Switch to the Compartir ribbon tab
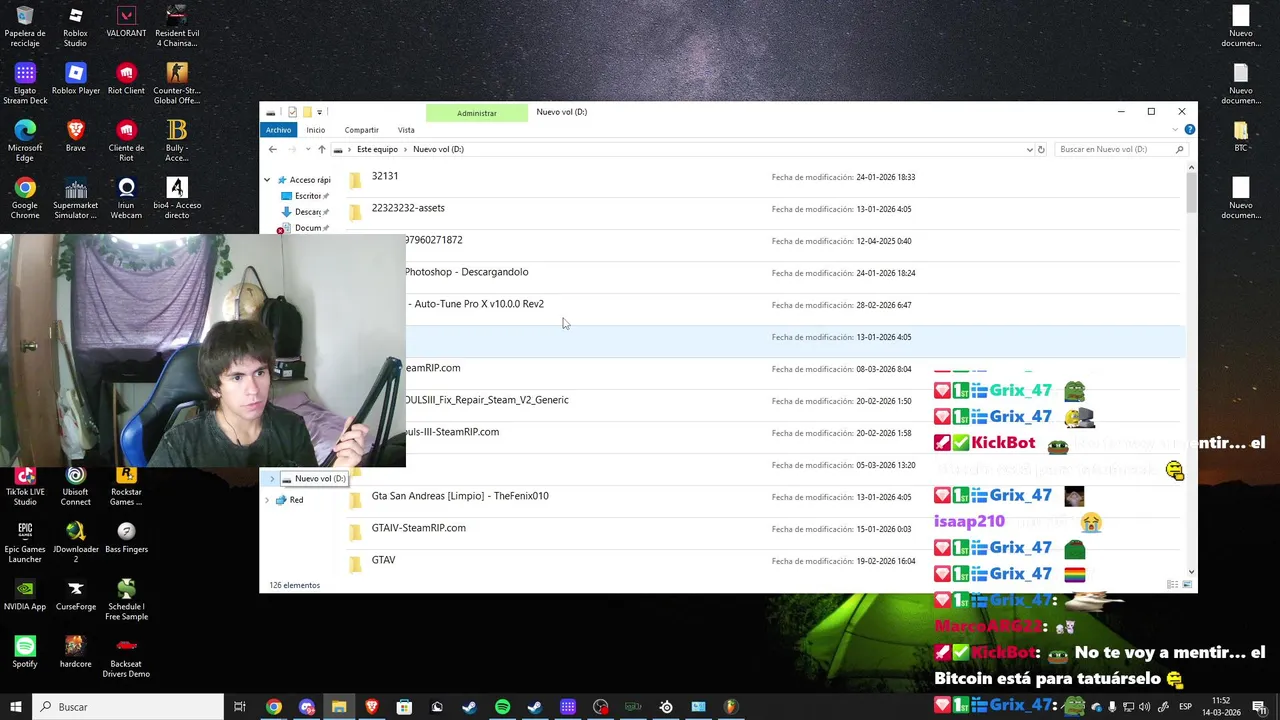The width and height of the screenshot is (1280, 720). [361, 130]
